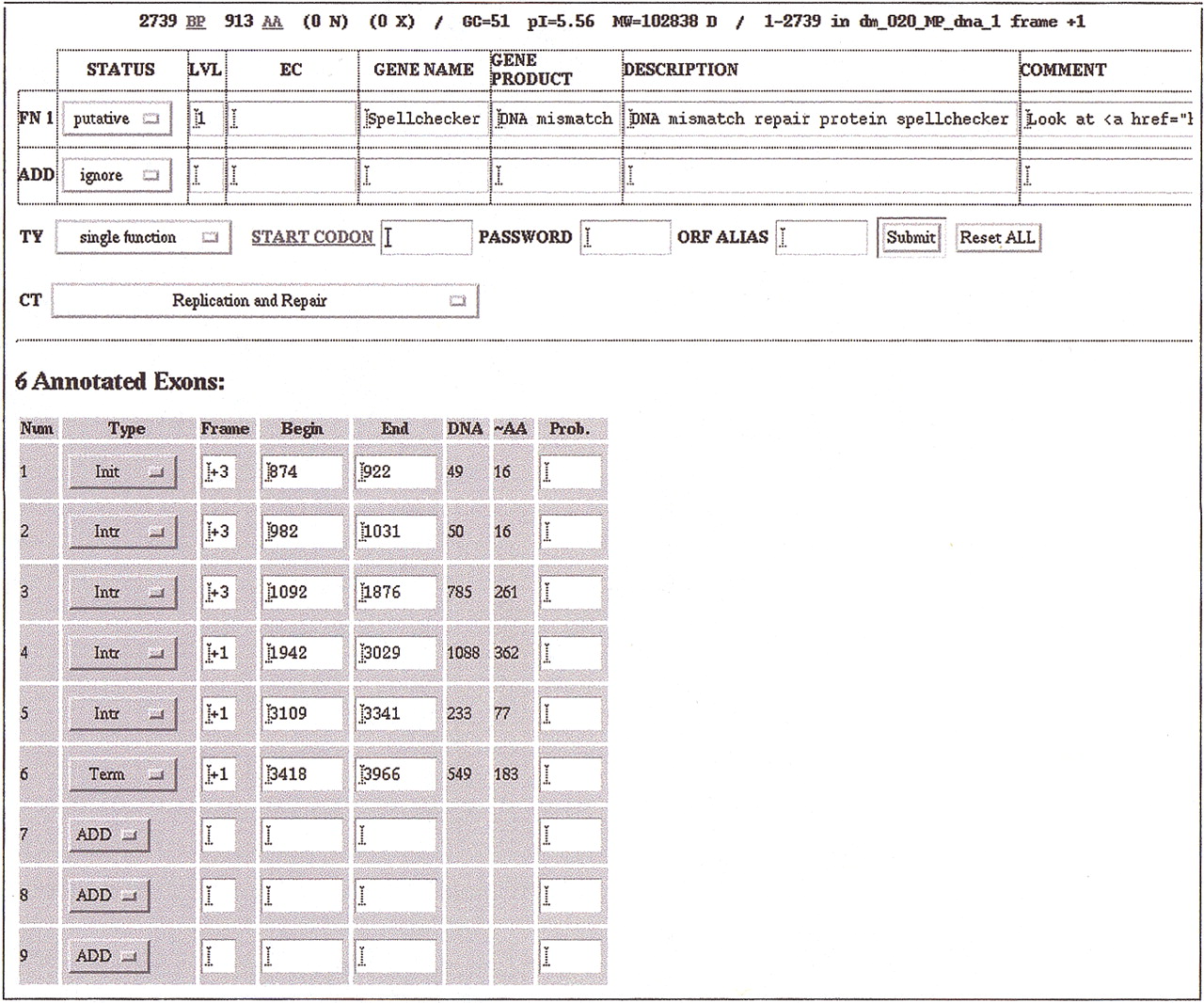Screen dimensions: 1204x1003
Task: Click the BP link in the header
Action: tap(196, 21)
